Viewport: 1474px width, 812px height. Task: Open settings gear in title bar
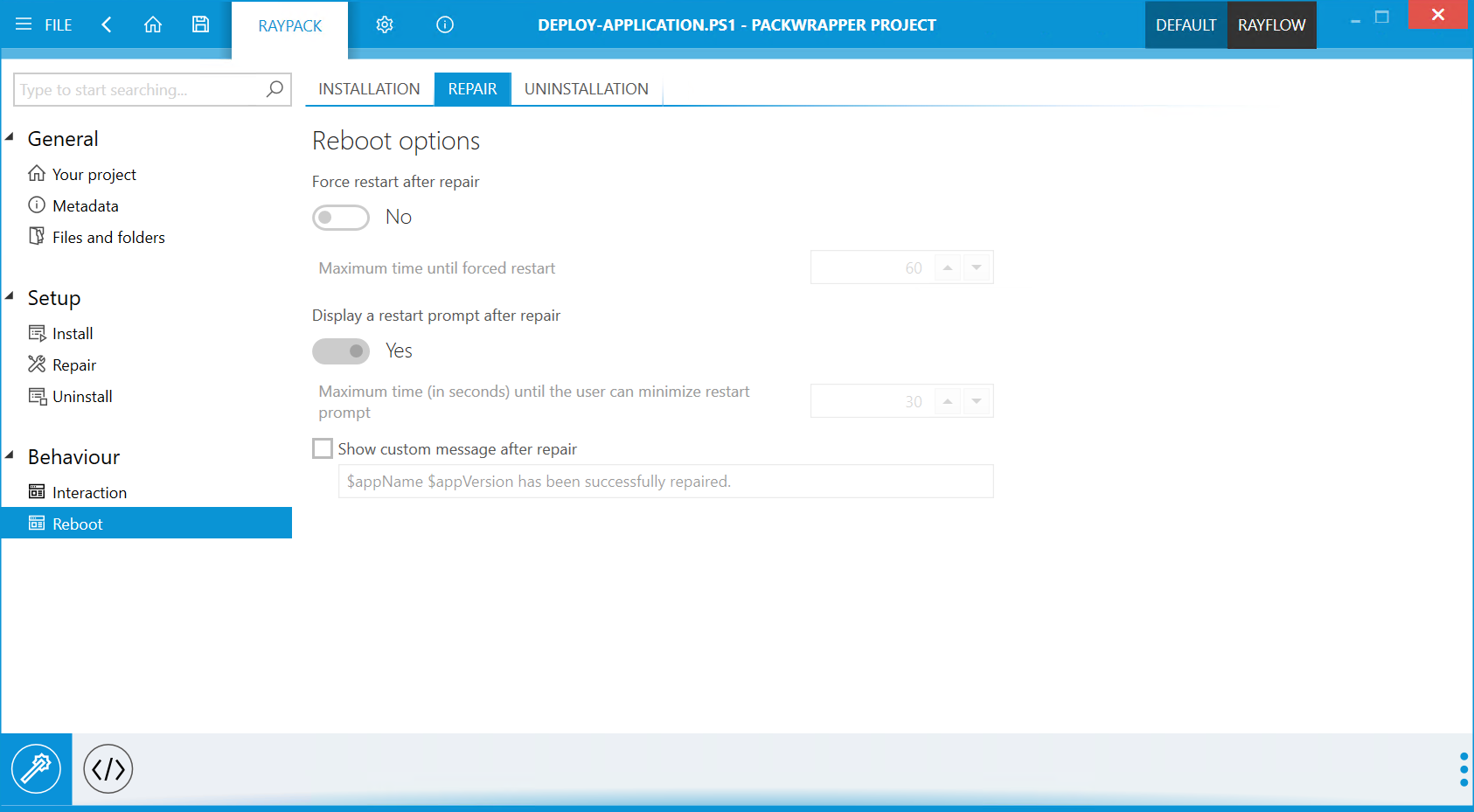pos(385,24)
